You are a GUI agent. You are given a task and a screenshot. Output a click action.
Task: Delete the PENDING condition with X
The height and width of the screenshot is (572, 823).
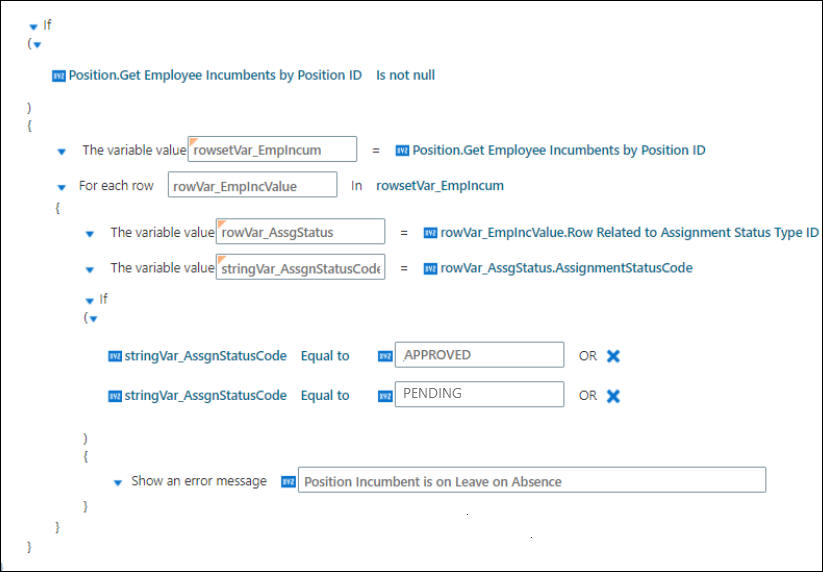click(613, 396)
